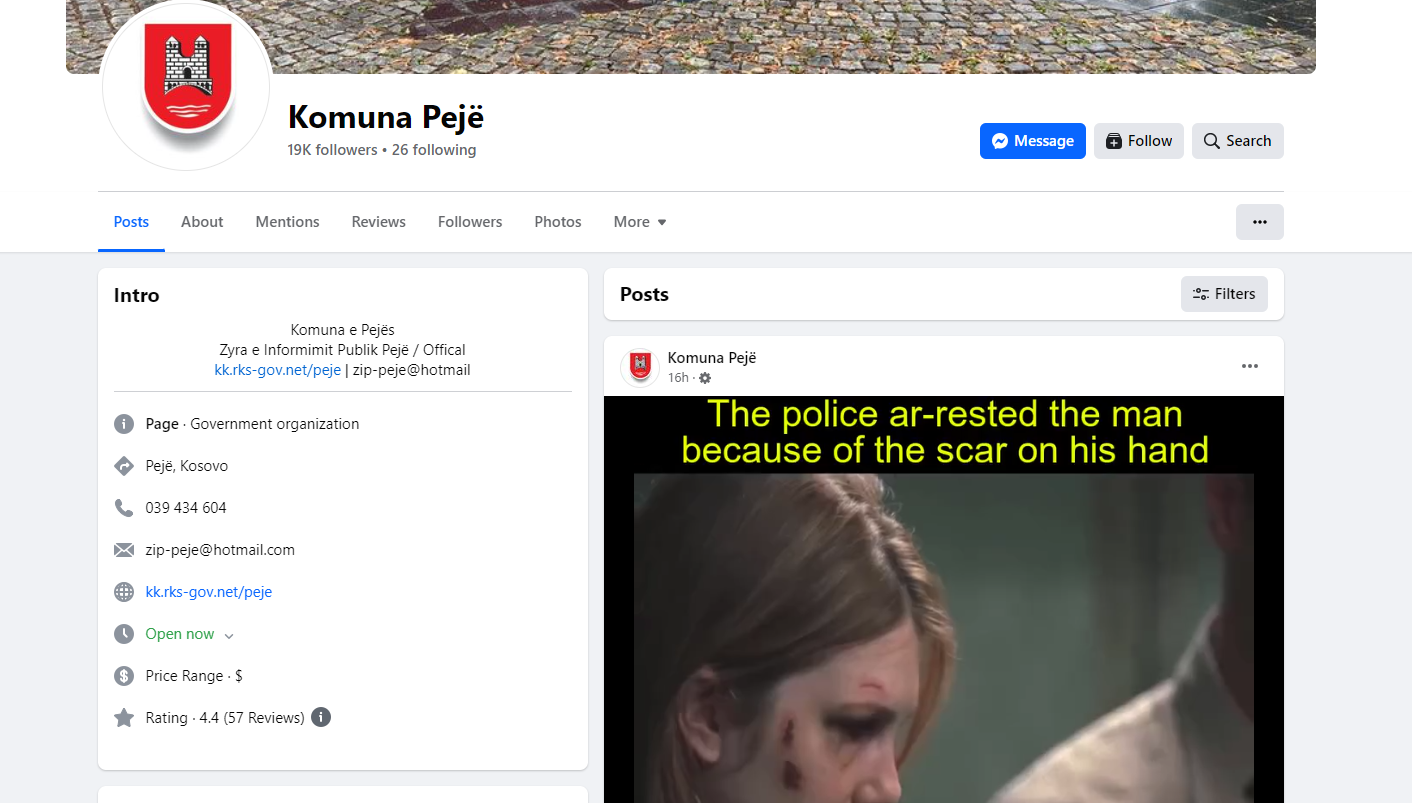Image resolution: width=1412 pixels, height=803 pixels.
Task: Open the post's three-dot options menu
Action: [x=1250, y=366]
